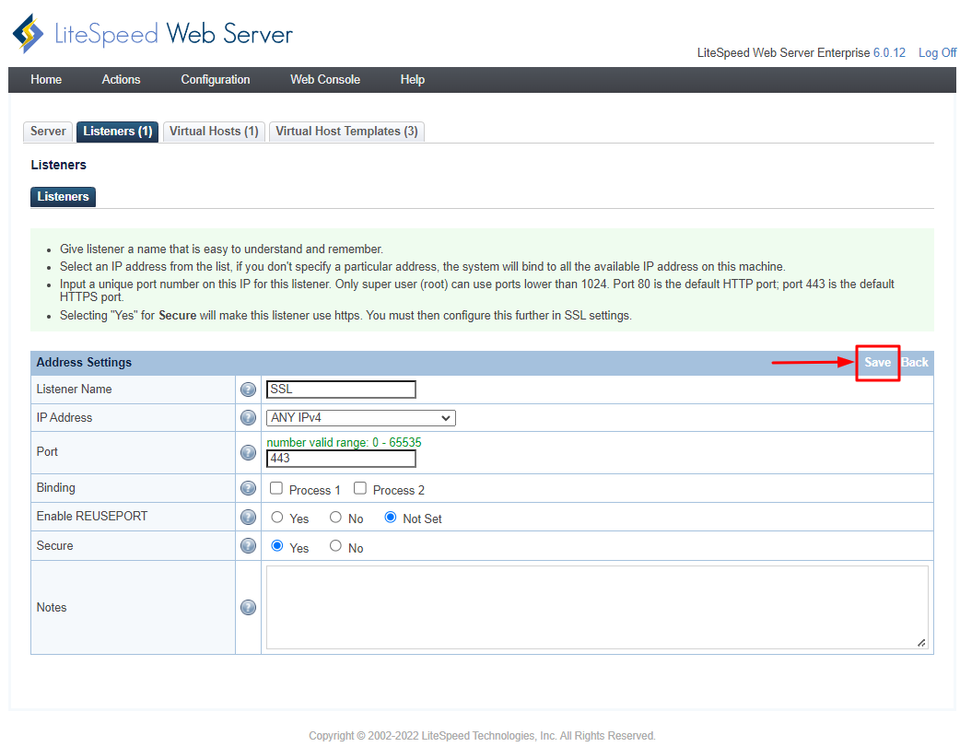This screenshot has height=756, width=960.
Task: Open help for the Binding option
Action: tap(248, 488)
